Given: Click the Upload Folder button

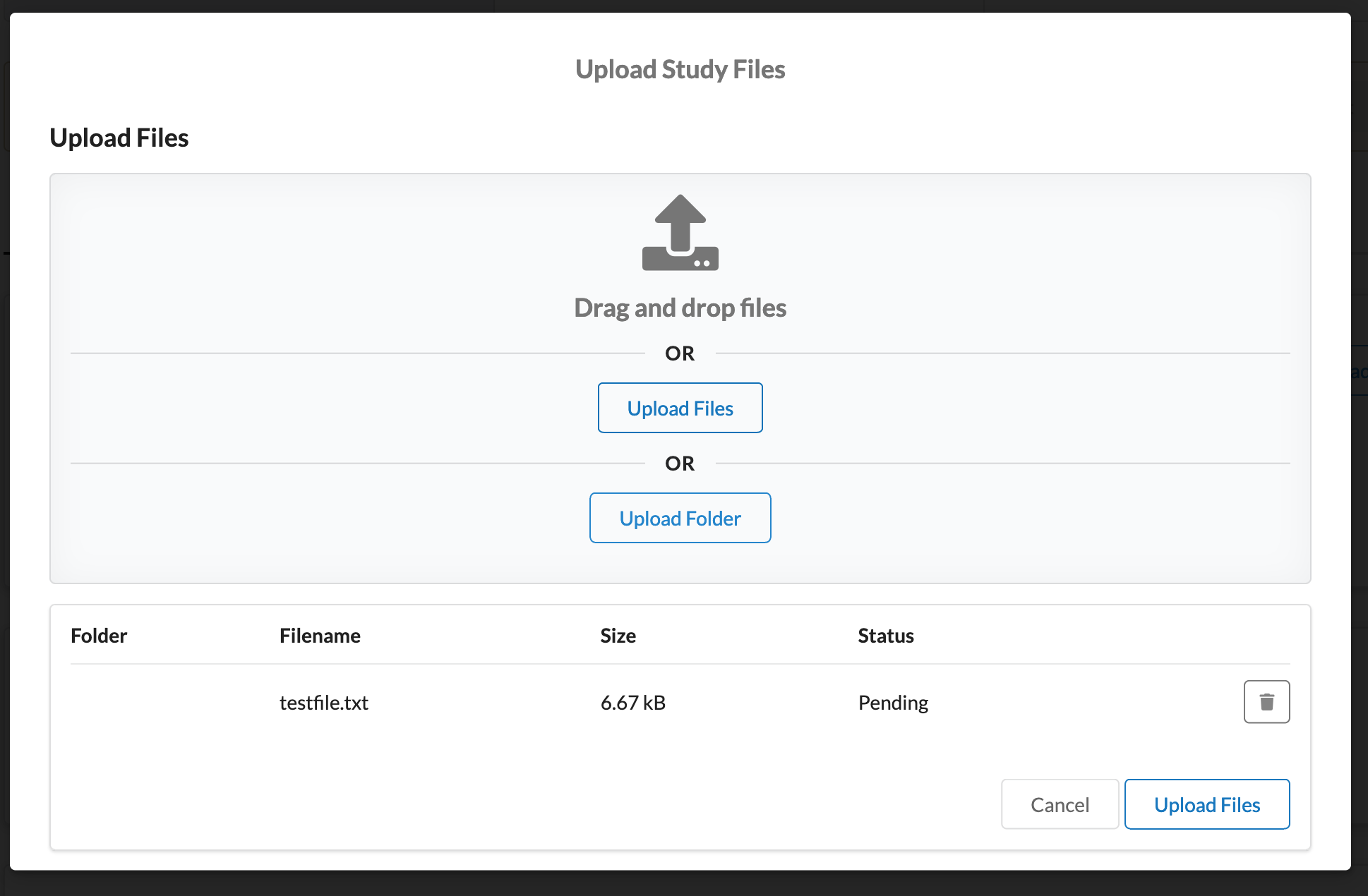Looking at the screenshot, I should click(x=680, y=518).
